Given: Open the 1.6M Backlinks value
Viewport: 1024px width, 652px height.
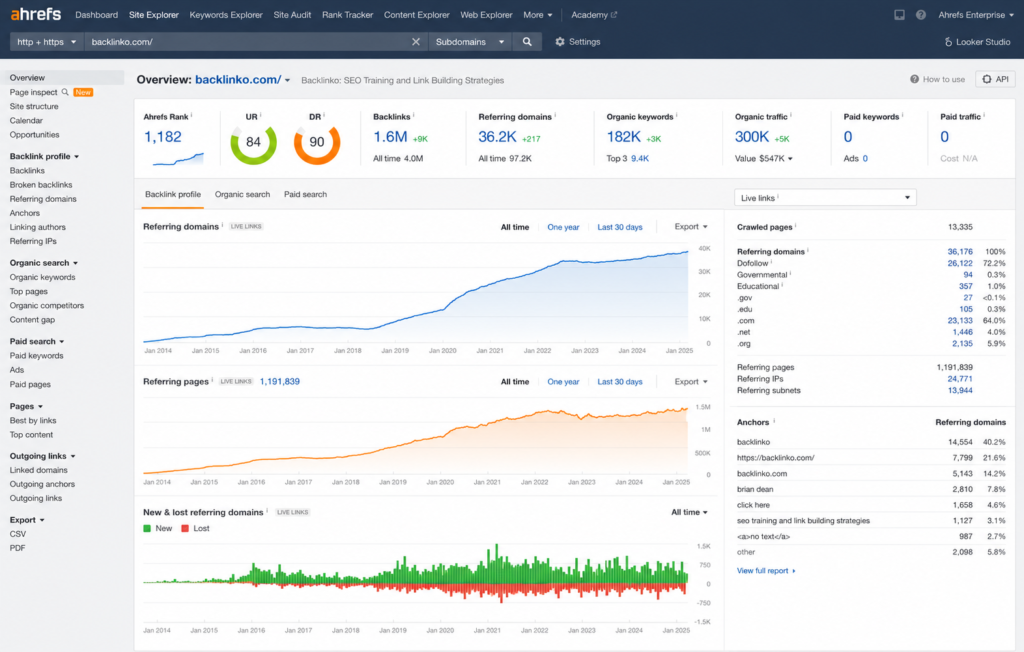Looking at the screenshot, I should (390, 137).
